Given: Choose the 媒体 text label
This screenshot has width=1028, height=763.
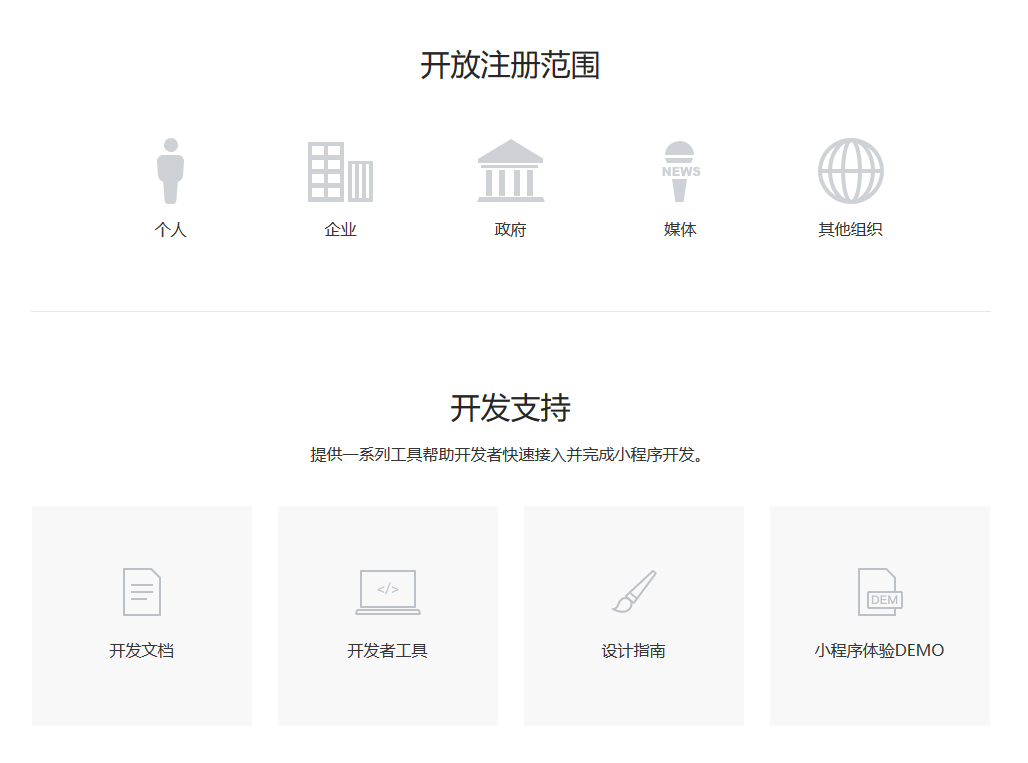Looking at the screenshot, I should 680,230.
